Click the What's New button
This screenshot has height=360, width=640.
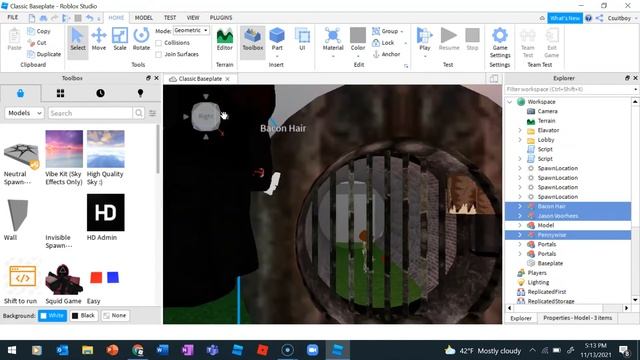565,18
